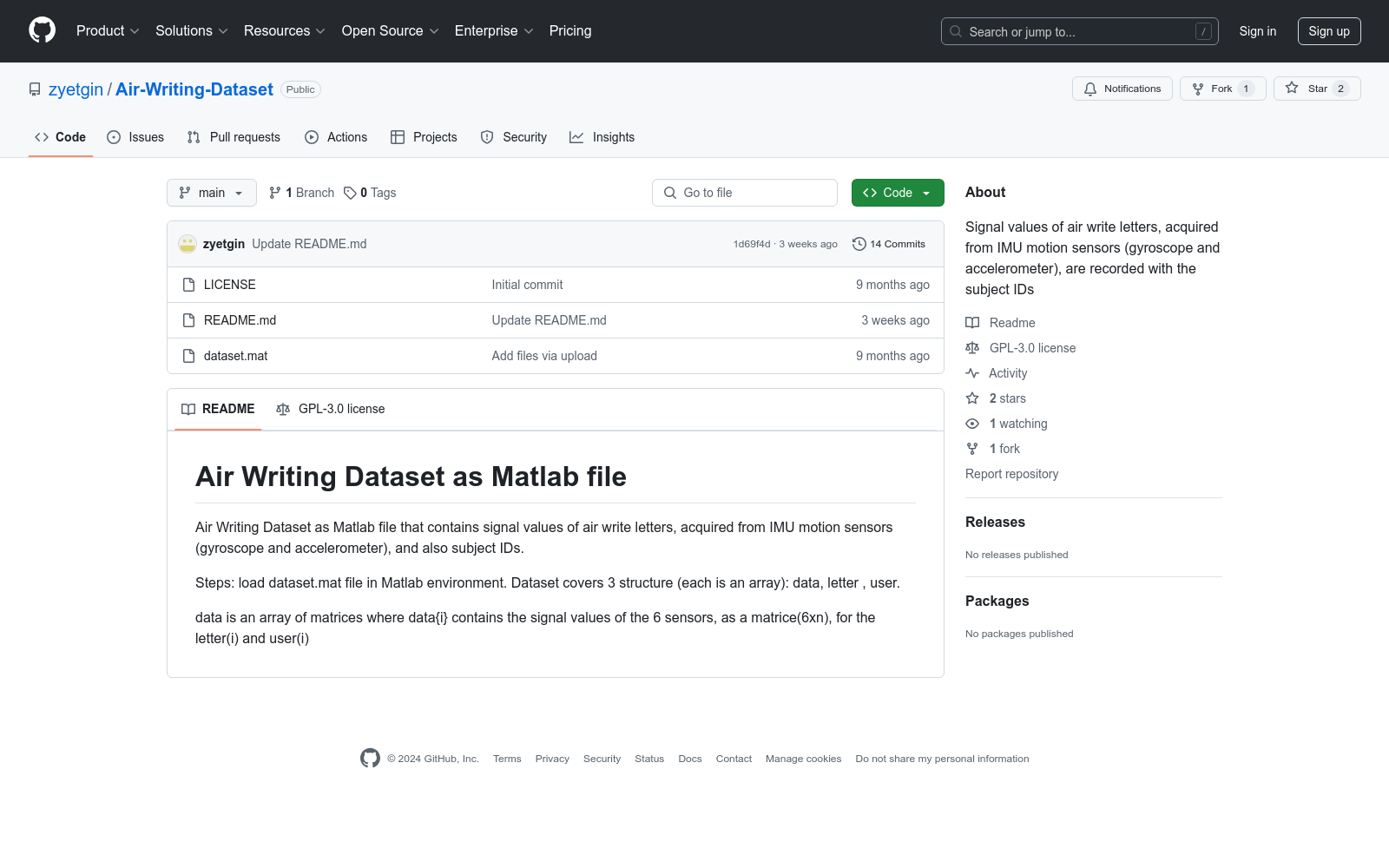Image resolution: width=1389 pixels, height=868 pixels.
Task: Click the 14 Commits history icon
Action: (859, 244)
